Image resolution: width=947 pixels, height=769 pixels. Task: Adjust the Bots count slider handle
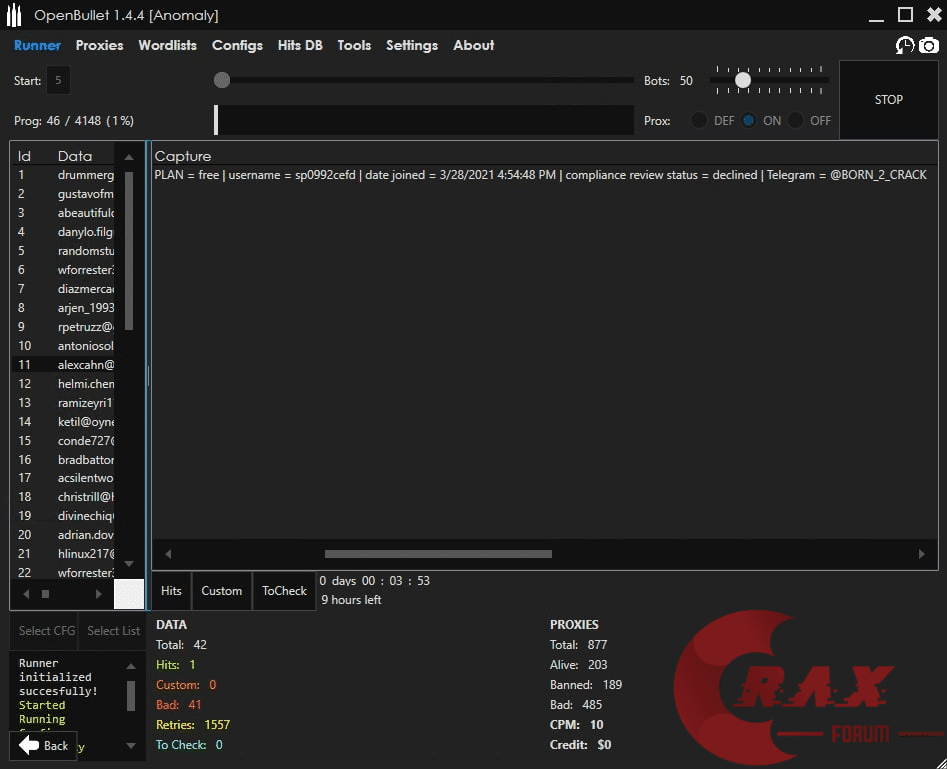coord(743,80)
